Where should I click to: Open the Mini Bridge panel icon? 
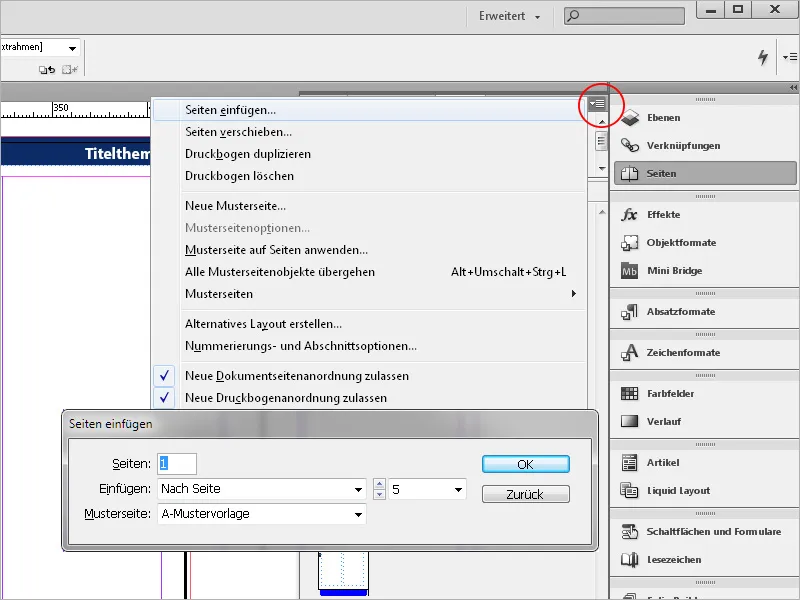click(x=630, y=271)
